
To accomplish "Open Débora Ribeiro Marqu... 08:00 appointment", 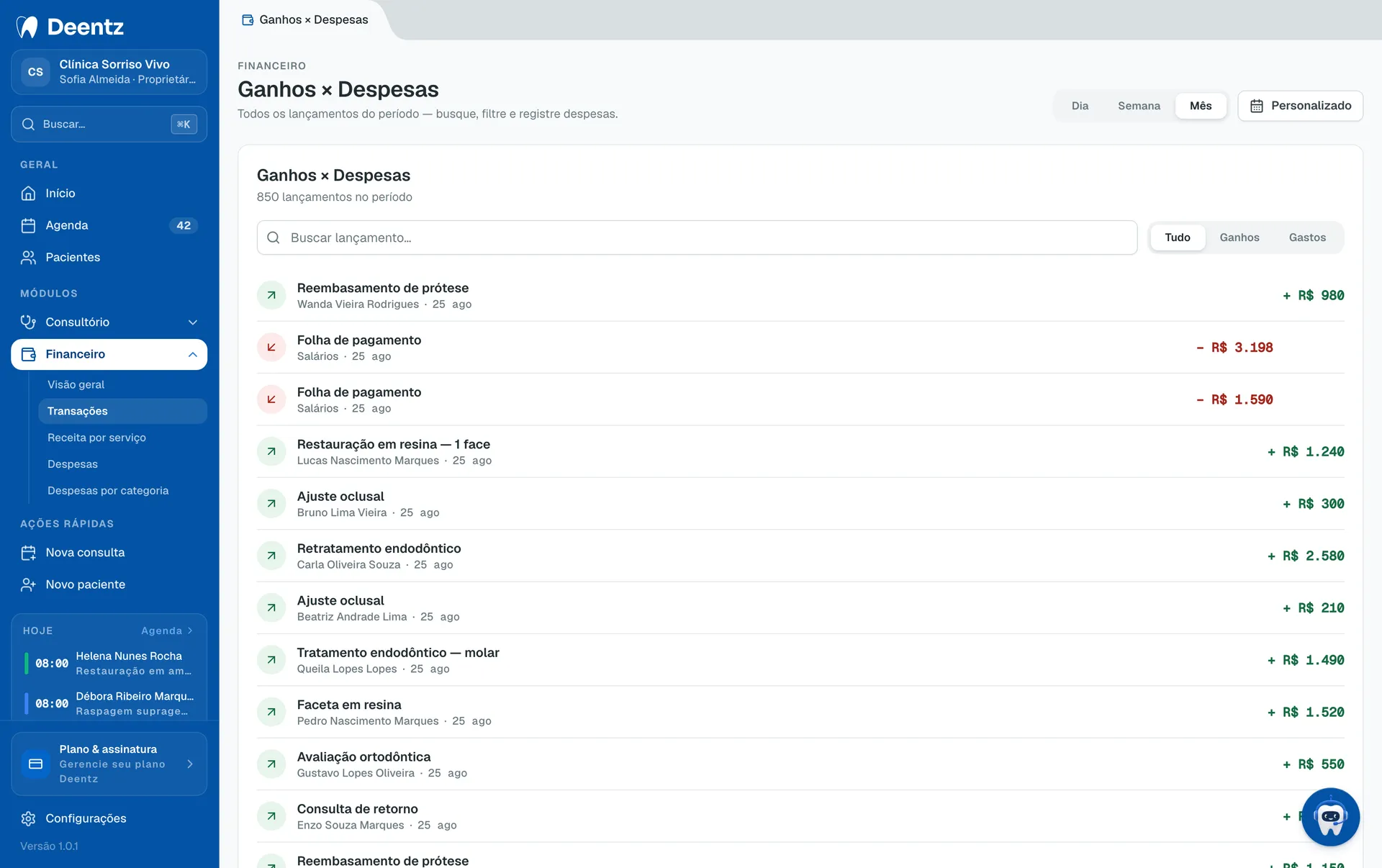I will pos(109,703).
